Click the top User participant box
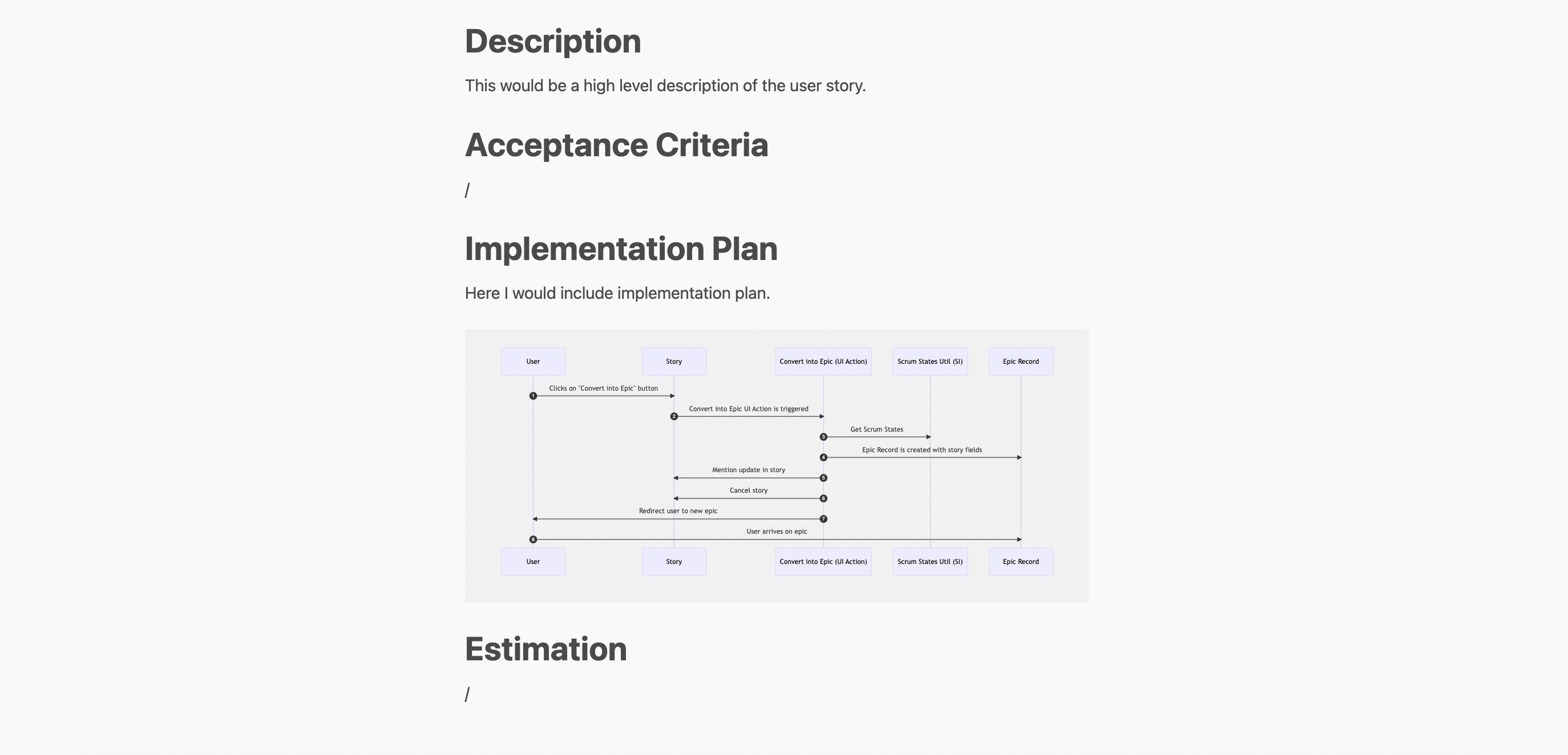 (533, 362)
